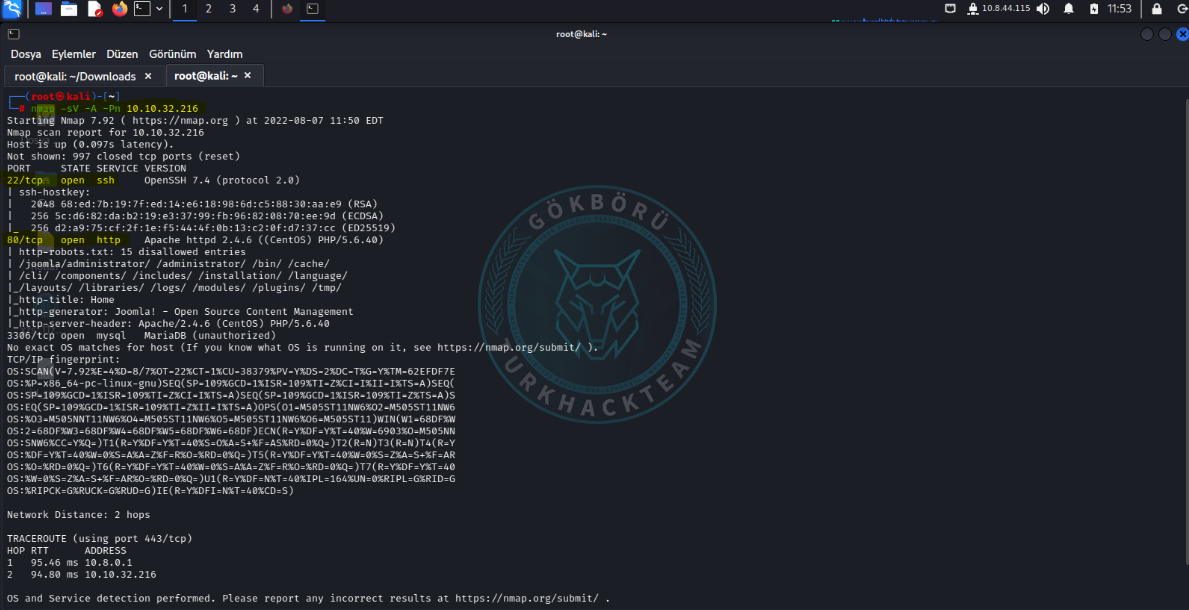Click the wired network tray icon
The image size is (1189, 610).
[950, 9]
